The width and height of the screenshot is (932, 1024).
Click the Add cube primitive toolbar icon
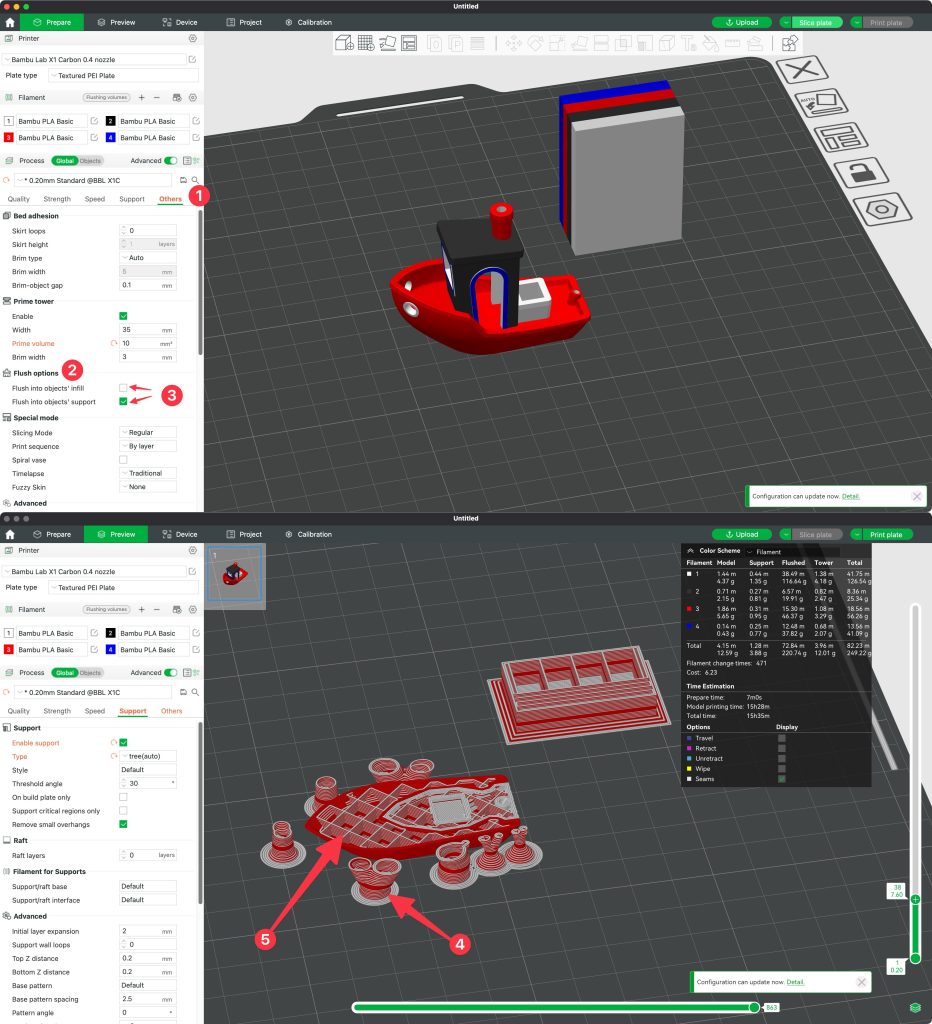tap(343, 43)
